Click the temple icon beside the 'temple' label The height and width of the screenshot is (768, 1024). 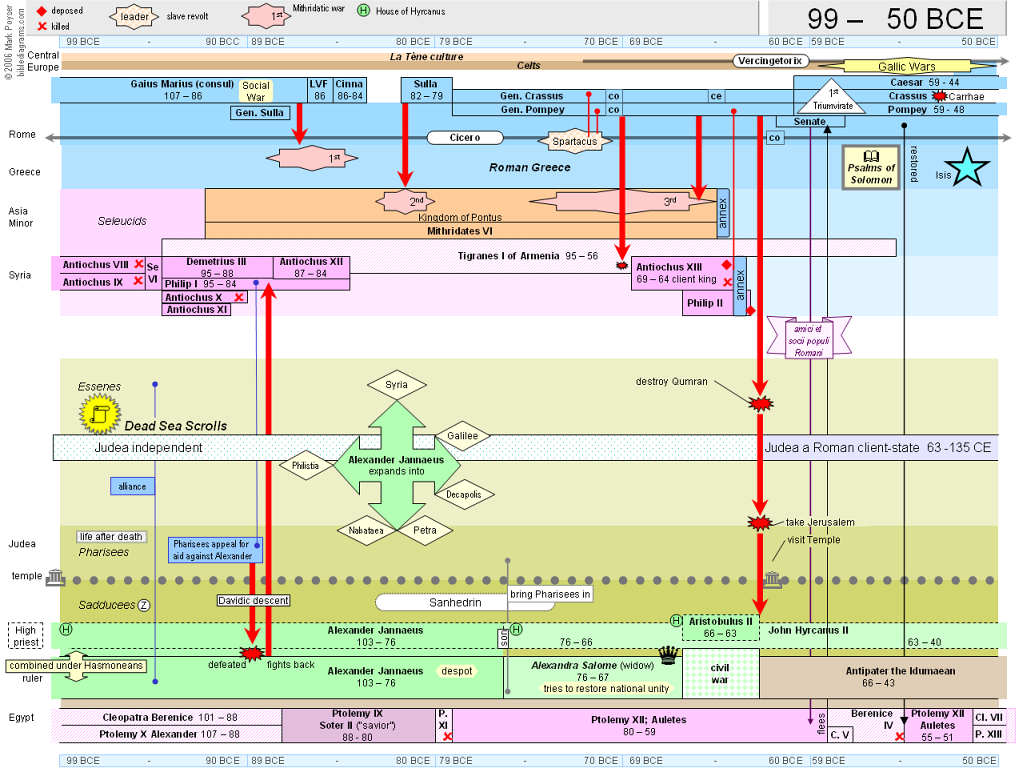point(56,577)
